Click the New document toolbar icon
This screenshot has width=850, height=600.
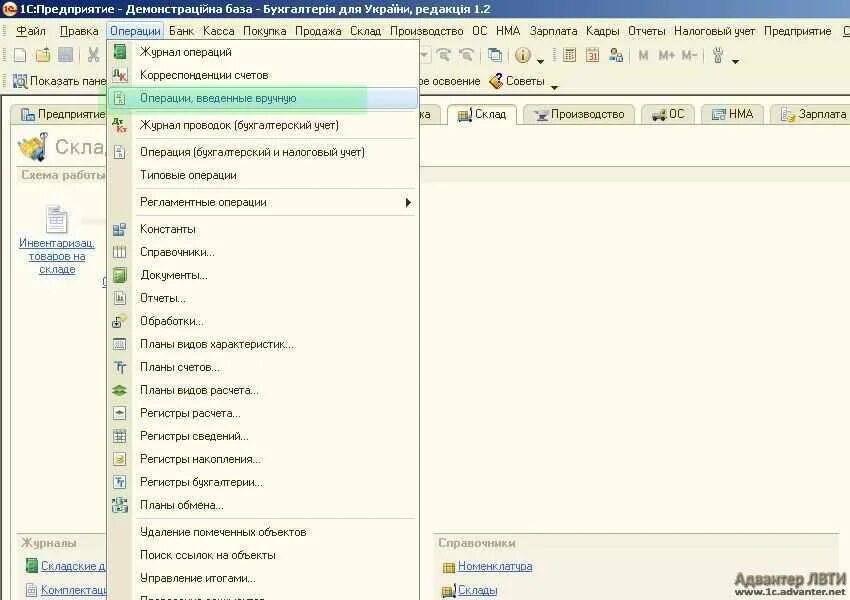pyautogui.click(x=20, y=55)
